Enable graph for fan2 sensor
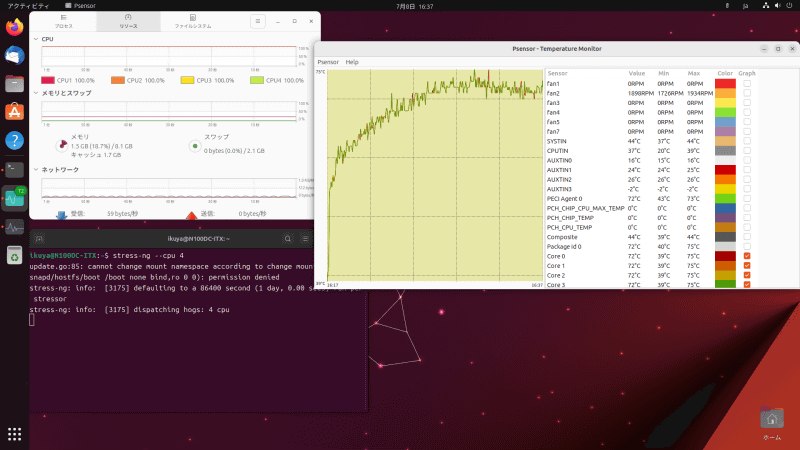 tap(747, 93)
